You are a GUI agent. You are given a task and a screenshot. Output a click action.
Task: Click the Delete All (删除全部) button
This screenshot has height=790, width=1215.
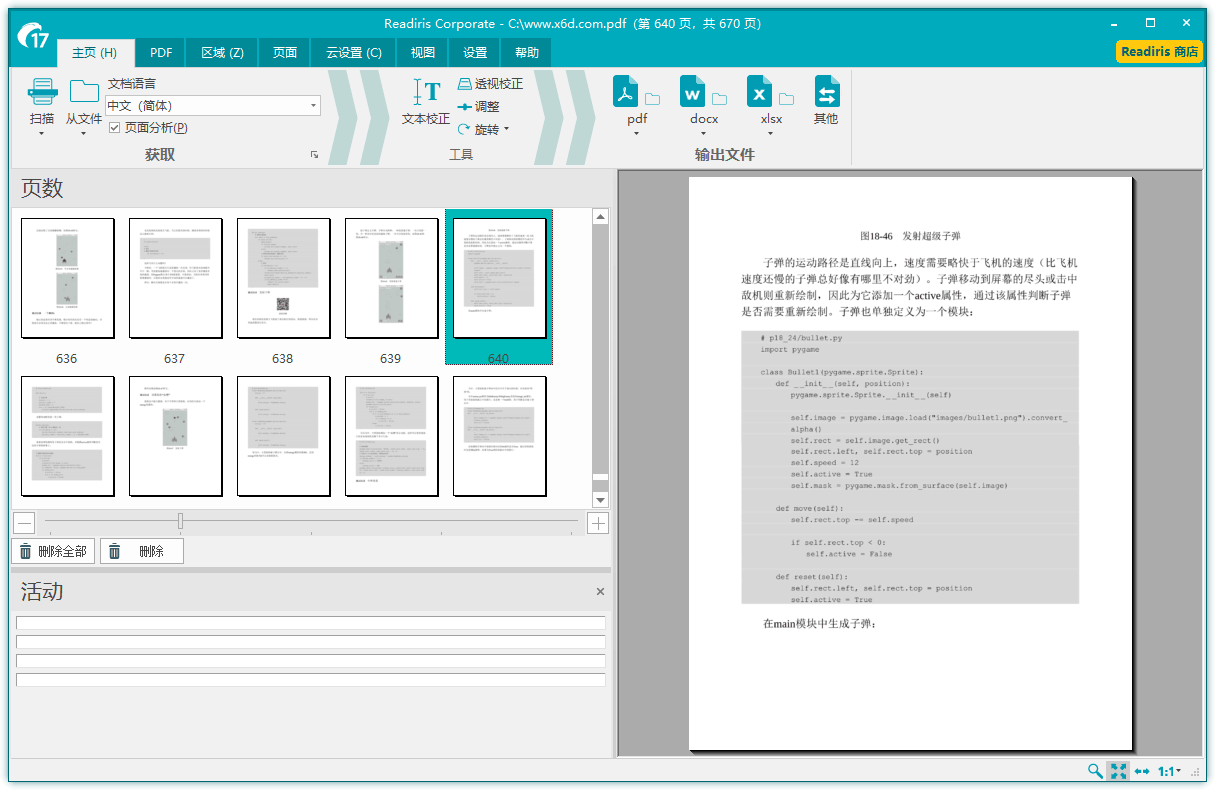tap(53, 551)
